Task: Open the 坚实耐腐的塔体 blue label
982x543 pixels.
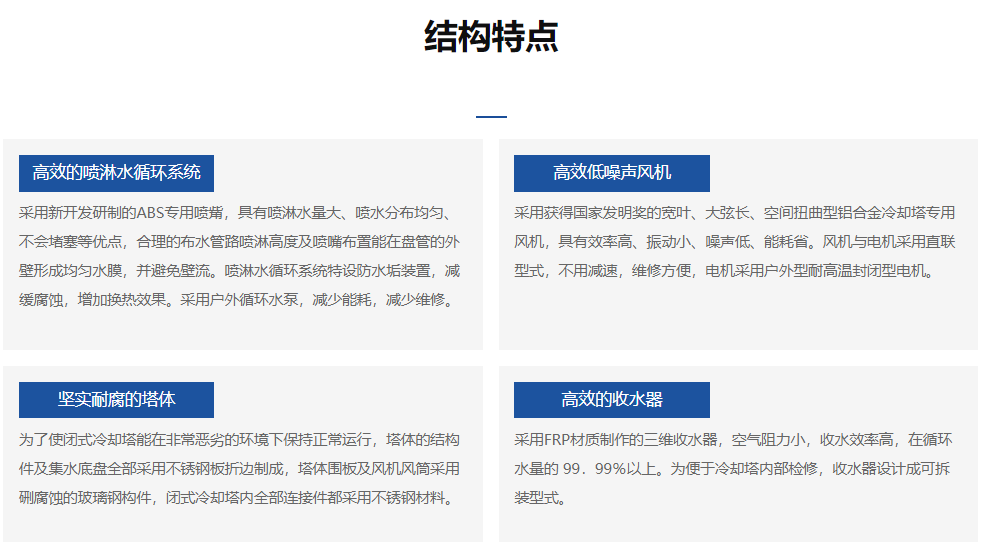Action: [116, 400]
